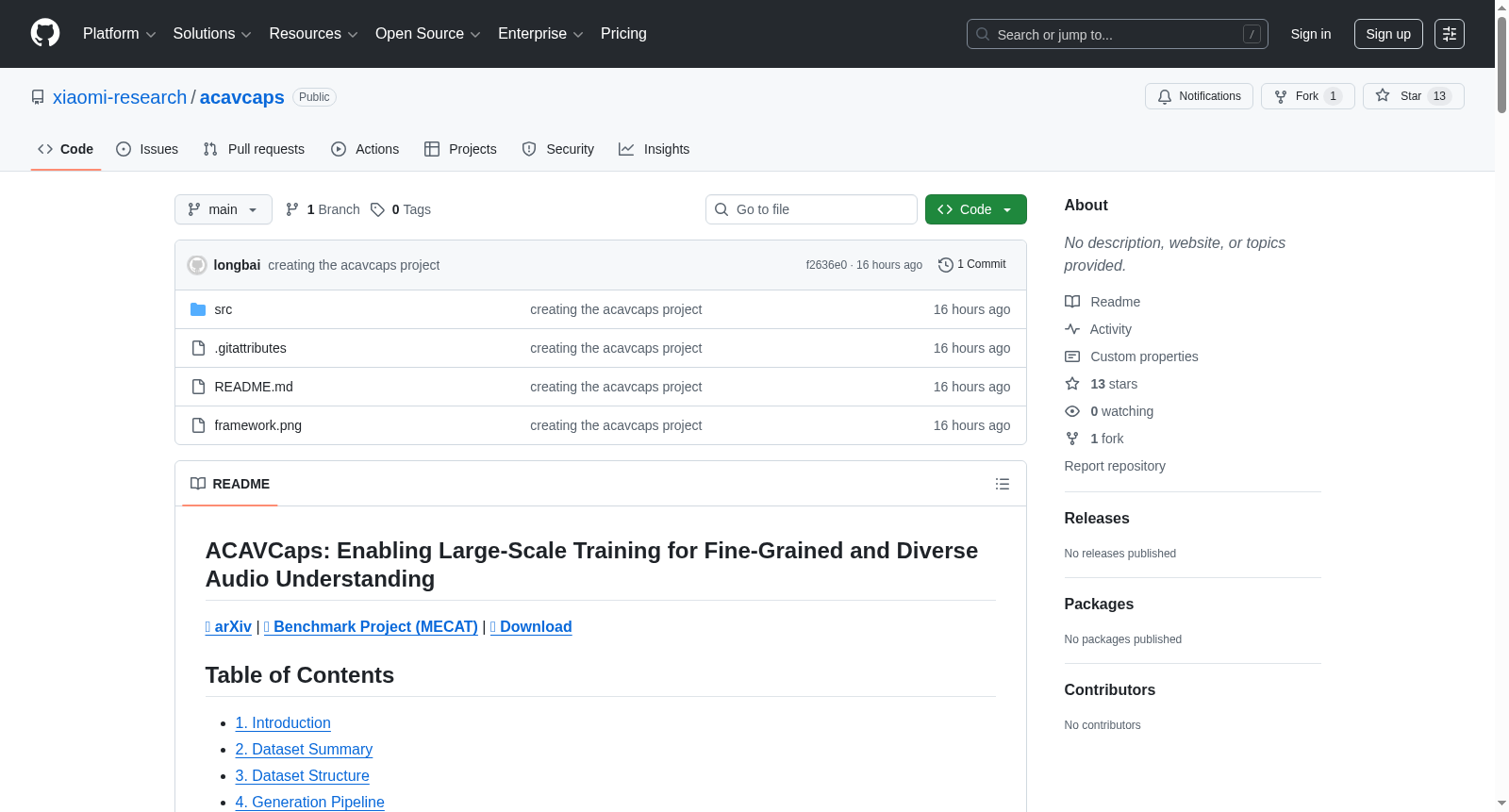Click commit hash f2636e0
This screenshot has height=812, width=1509.
click(x=826, y=265)
